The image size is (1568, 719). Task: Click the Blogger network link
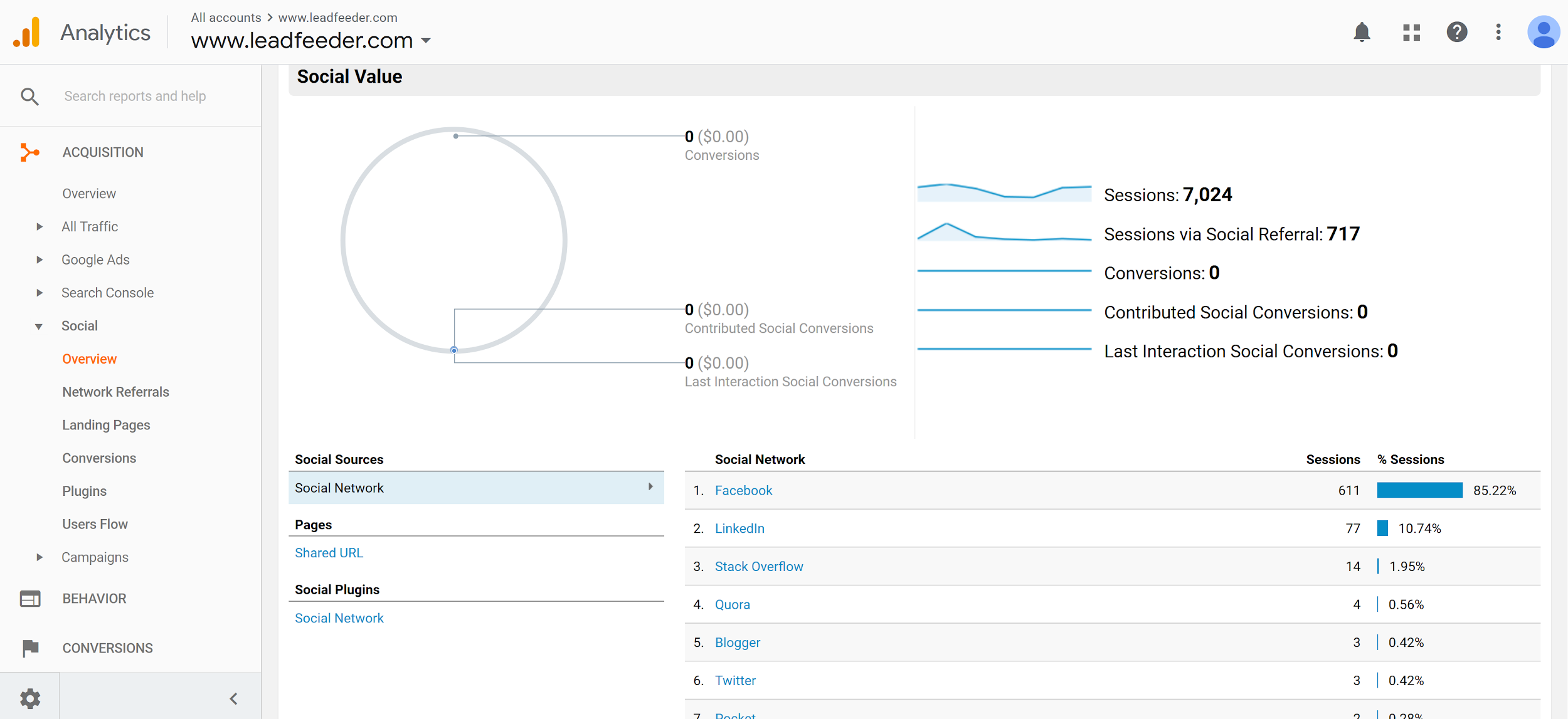point(737,643)
